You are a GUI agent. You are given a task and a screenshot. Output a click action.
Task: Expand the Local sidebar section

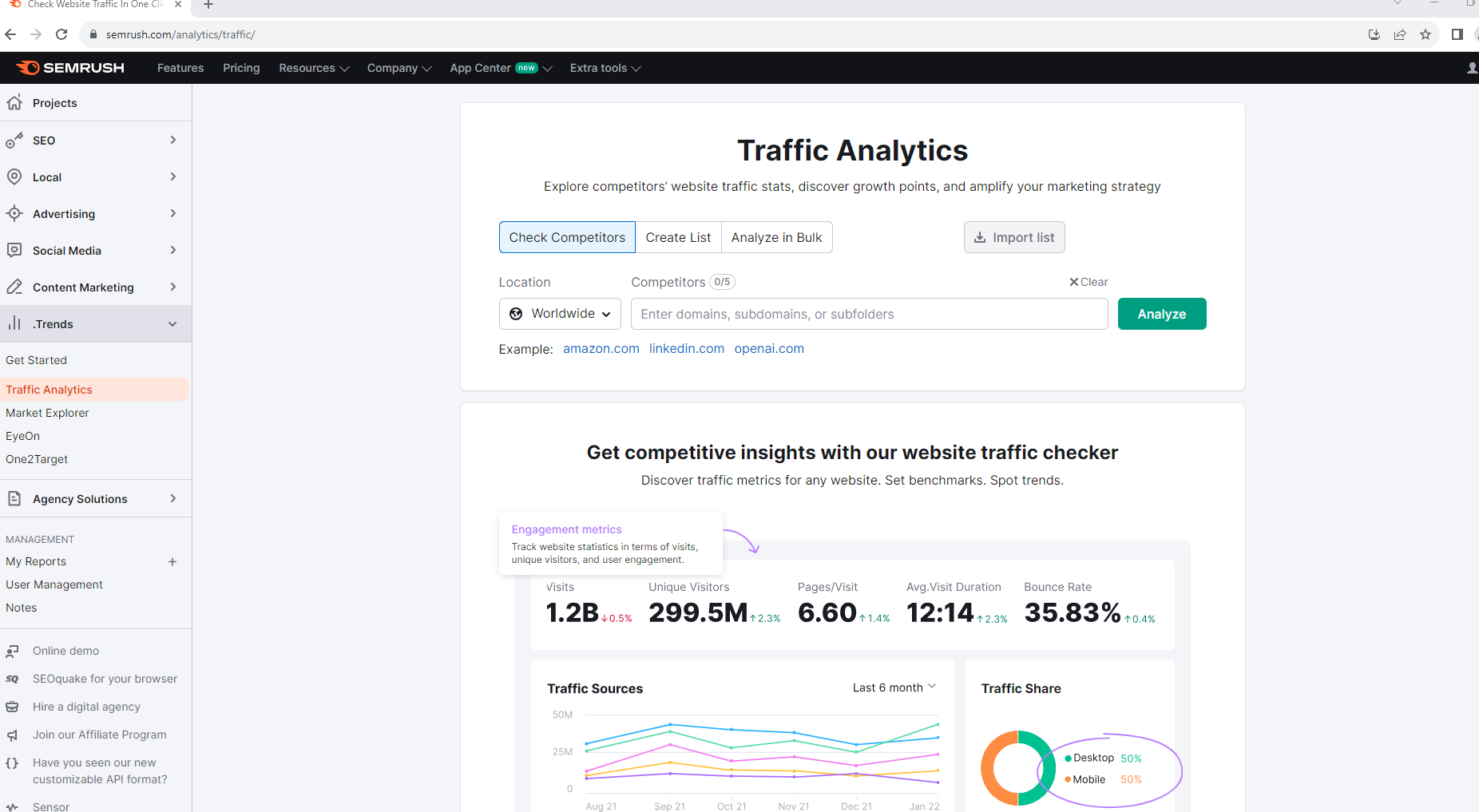(173, 176)
